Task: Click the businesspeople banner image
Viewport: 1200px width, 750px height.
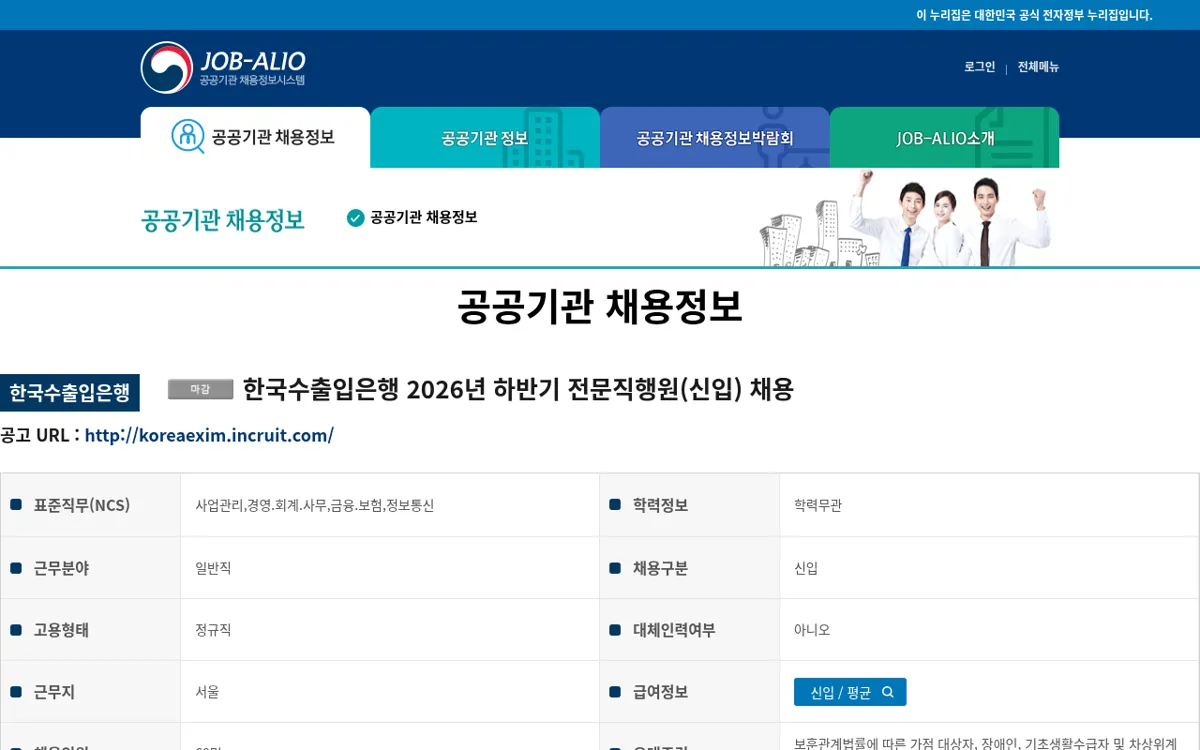Action: [x=907, y=218]
